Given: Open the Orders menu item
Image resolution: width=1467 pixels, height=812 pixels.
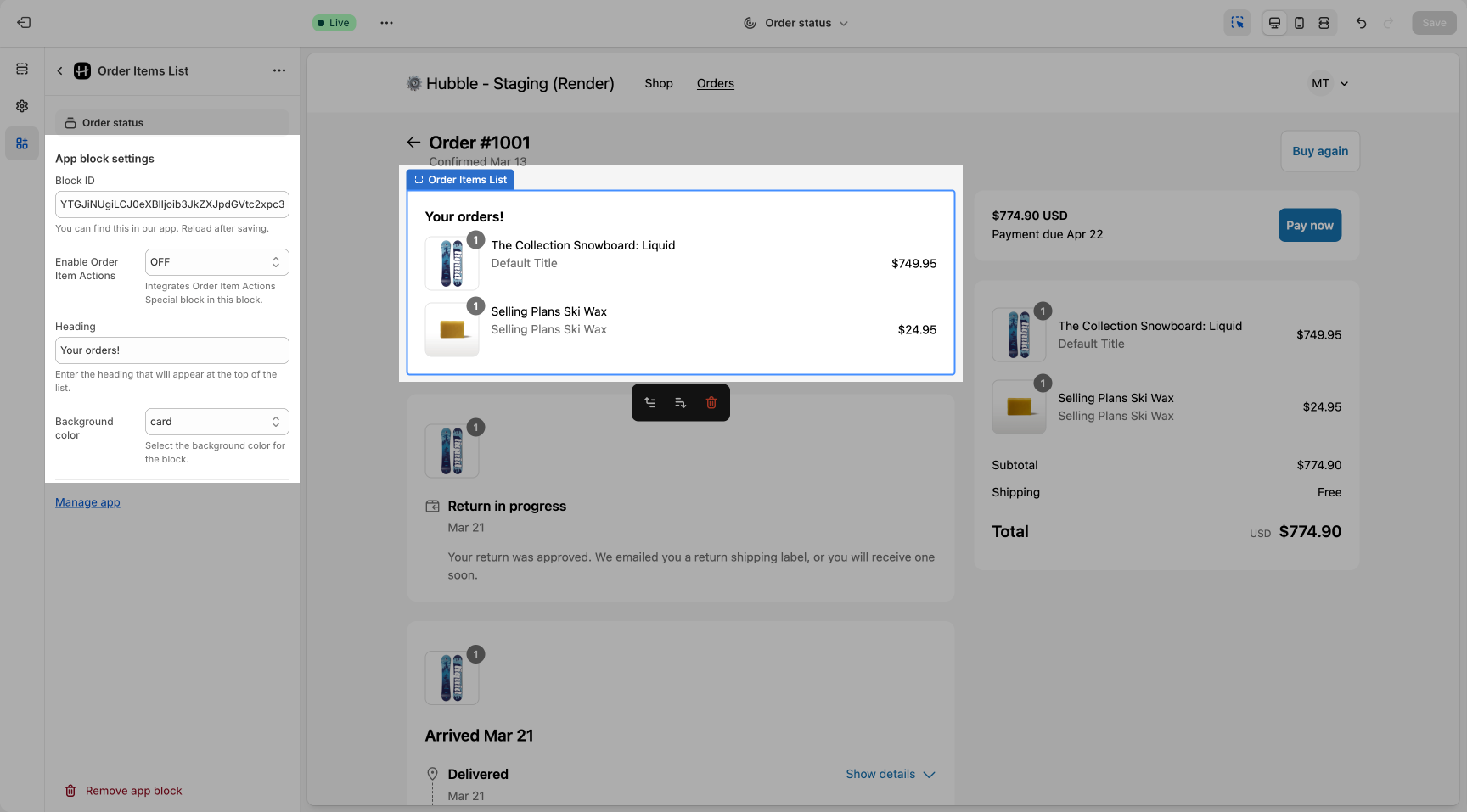Looking at the screenshot, I should click(x=716, y=83).
